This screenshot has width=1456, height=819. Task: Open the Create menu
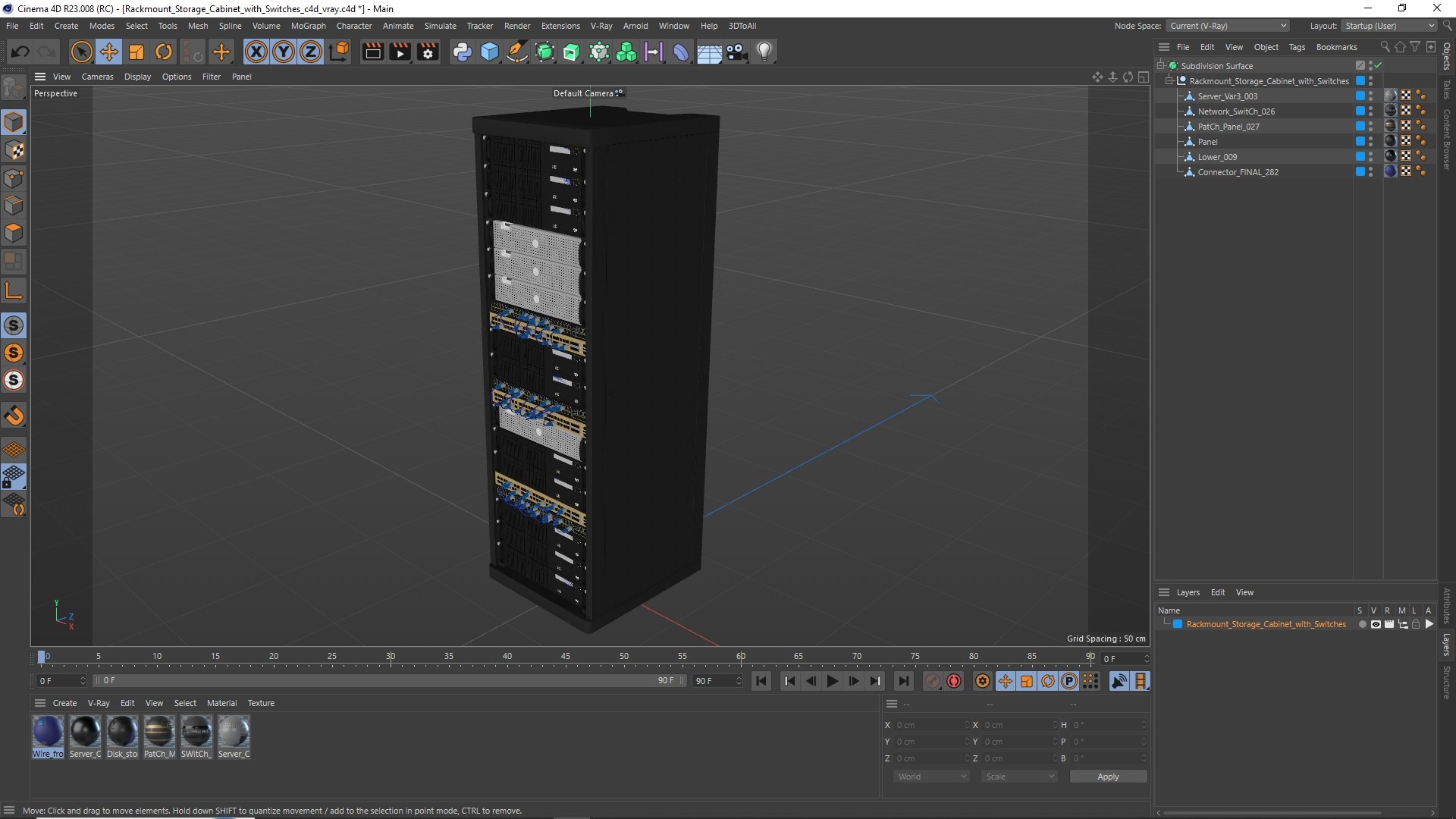click(66, 26)
